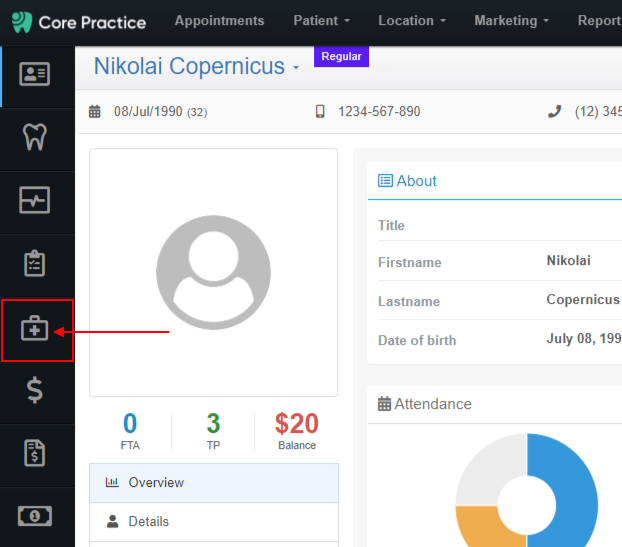Image resolution: width=622 pixels, height=547 pixels.
Task: Click the Core Practice logo
Action: click(x=79, y=22)
